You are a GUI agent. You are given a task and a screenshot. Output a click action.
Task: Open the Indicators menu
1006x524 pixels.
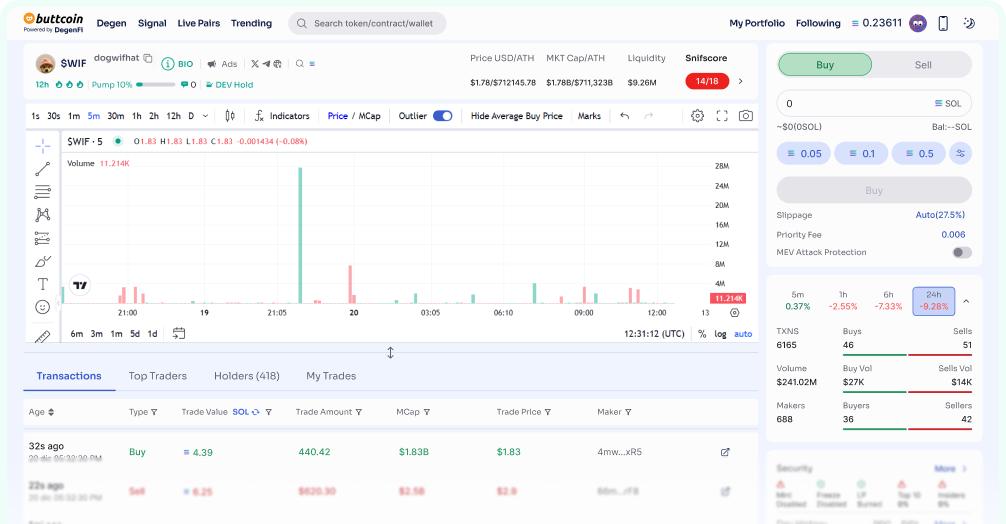click(282, 116)
